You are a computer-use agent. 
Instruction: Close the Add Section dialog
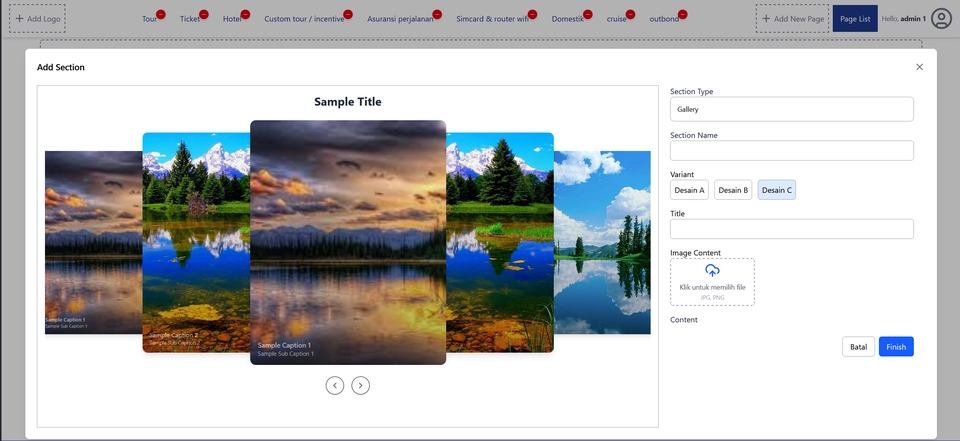point(919,67)
